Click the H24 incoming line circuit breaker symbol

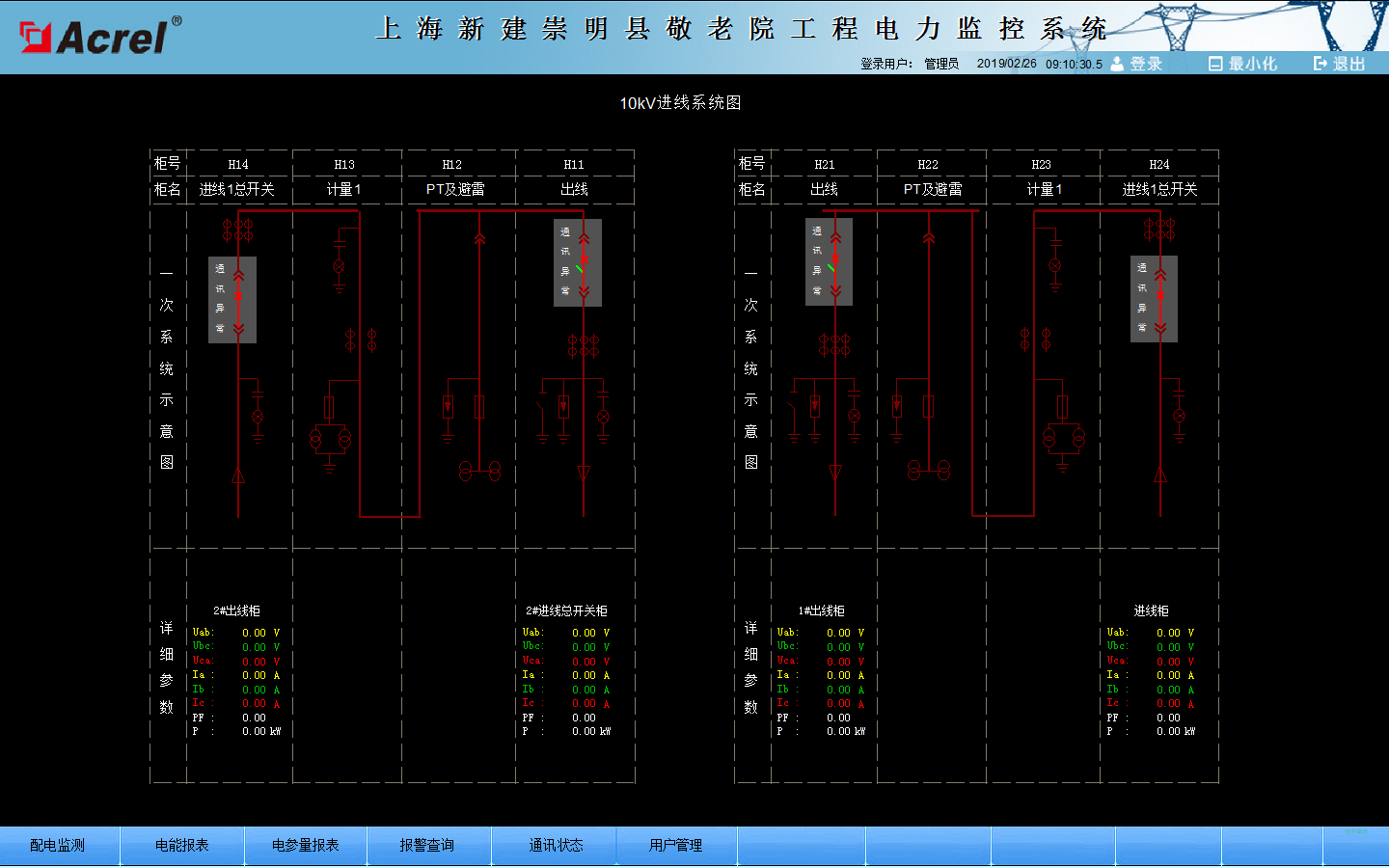[1159, 299]
